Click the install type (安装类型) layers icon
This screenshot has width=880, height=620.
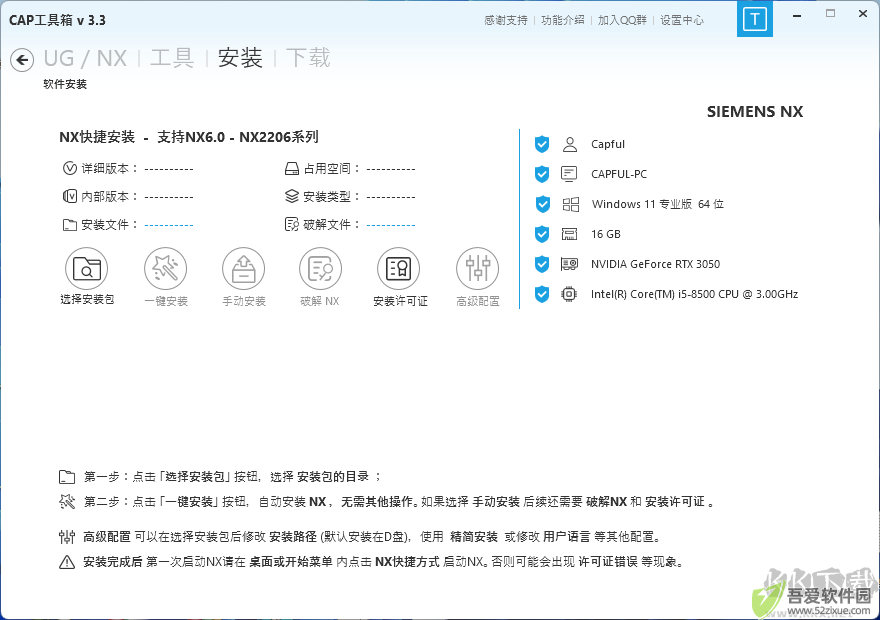292,196
